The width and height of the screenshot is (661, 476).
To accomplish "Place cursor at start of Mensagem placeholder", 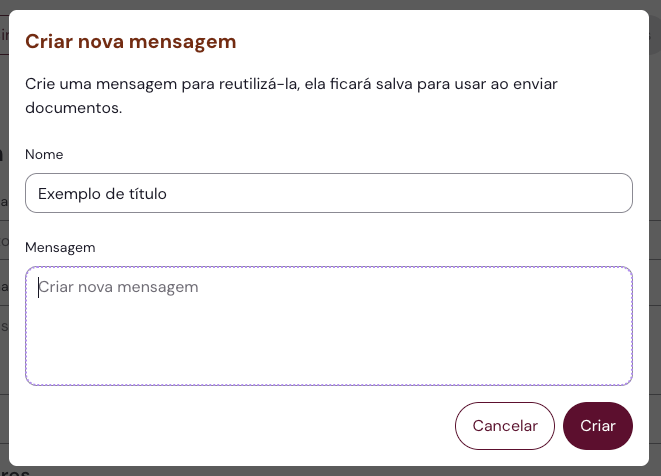I will click(39, 287).
